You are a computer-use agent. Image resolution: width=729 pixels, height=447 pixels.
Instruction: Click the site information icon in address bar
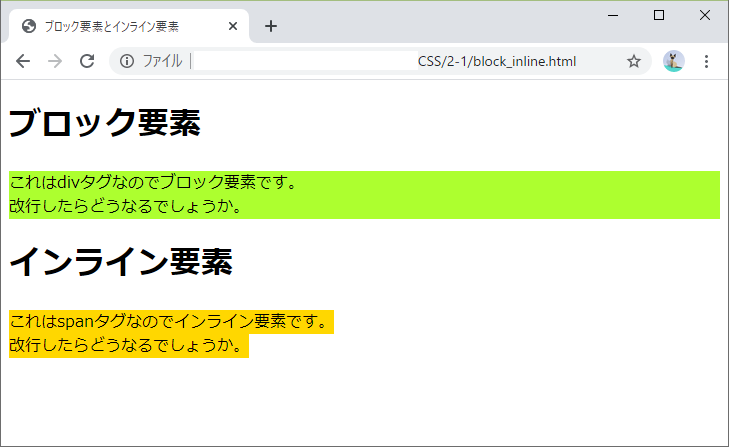[127, 61]
